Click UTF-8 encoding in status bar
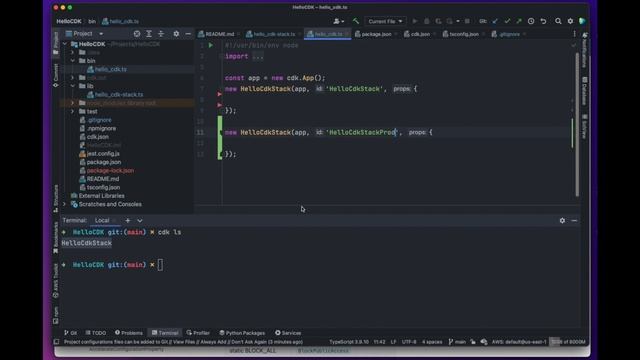Viewport: 640px width, 360px height. point(409,342)
